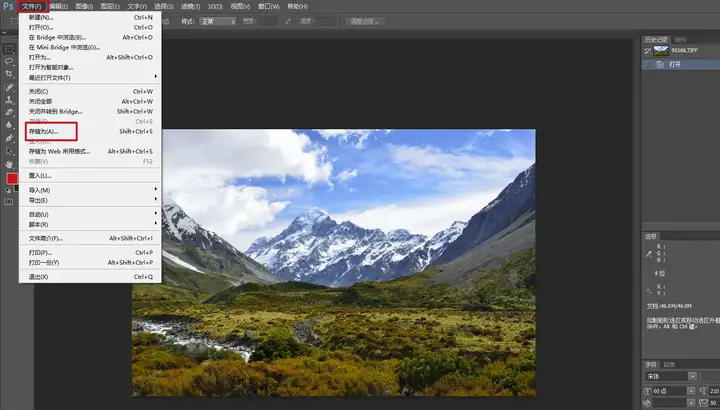This screenshot has width=720, height=410.
Task: Select the Crop tool
Action: point(9,73)
